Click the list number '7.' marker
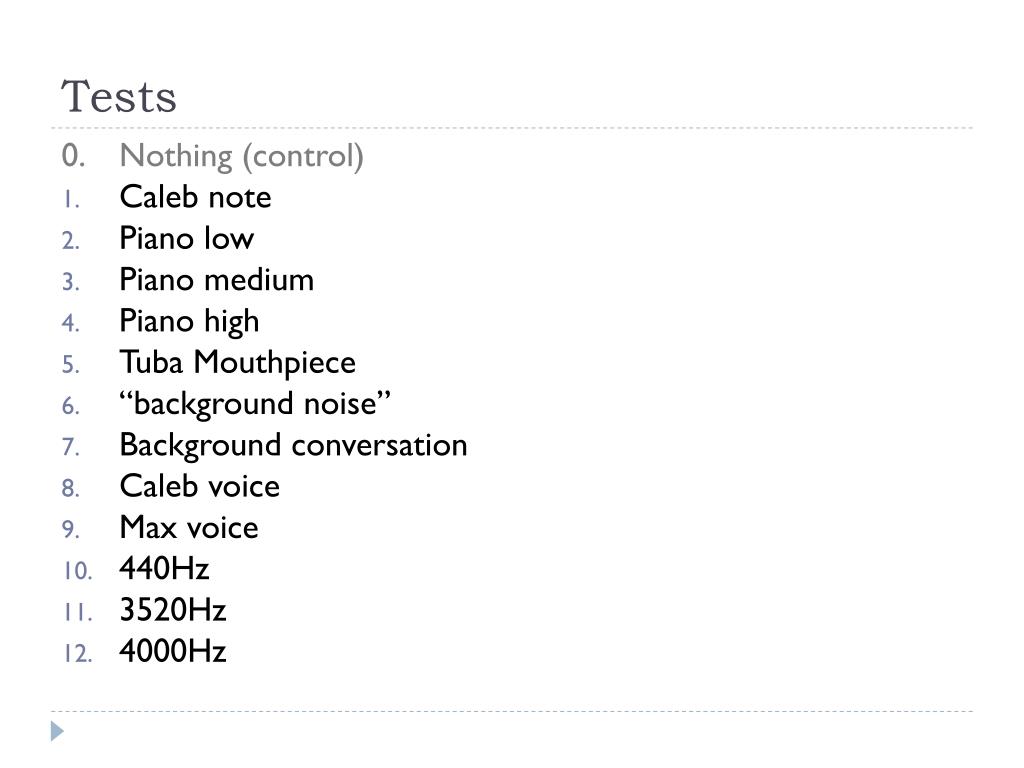 (71, 447)
